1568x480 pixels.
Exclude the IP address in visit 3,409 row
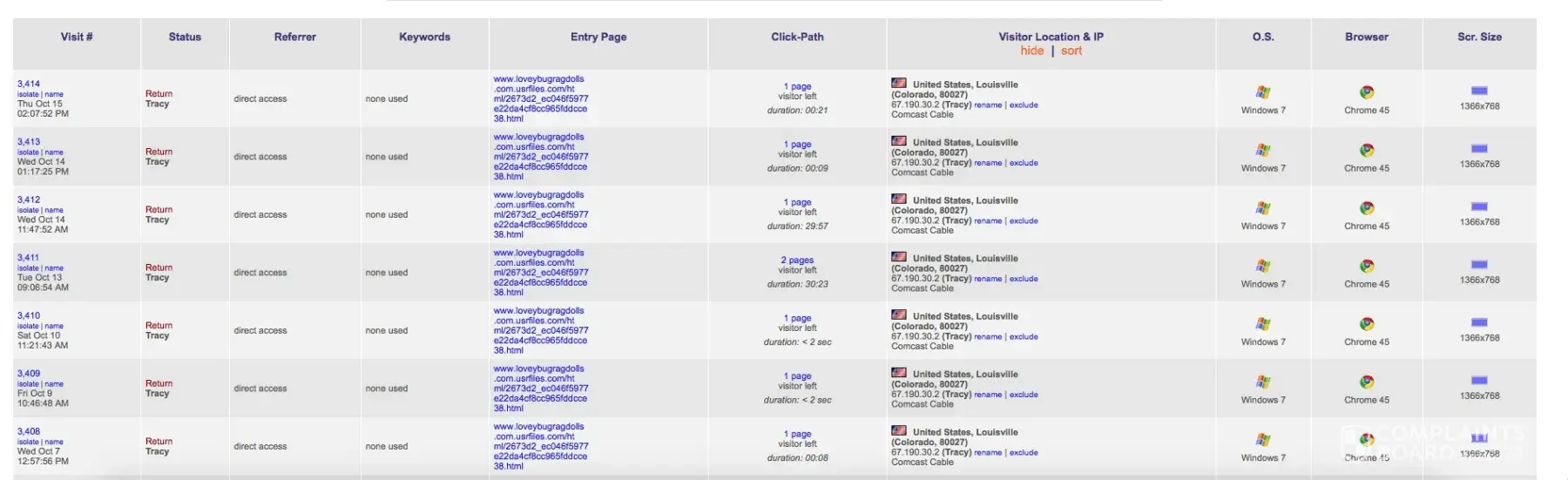1024,395
